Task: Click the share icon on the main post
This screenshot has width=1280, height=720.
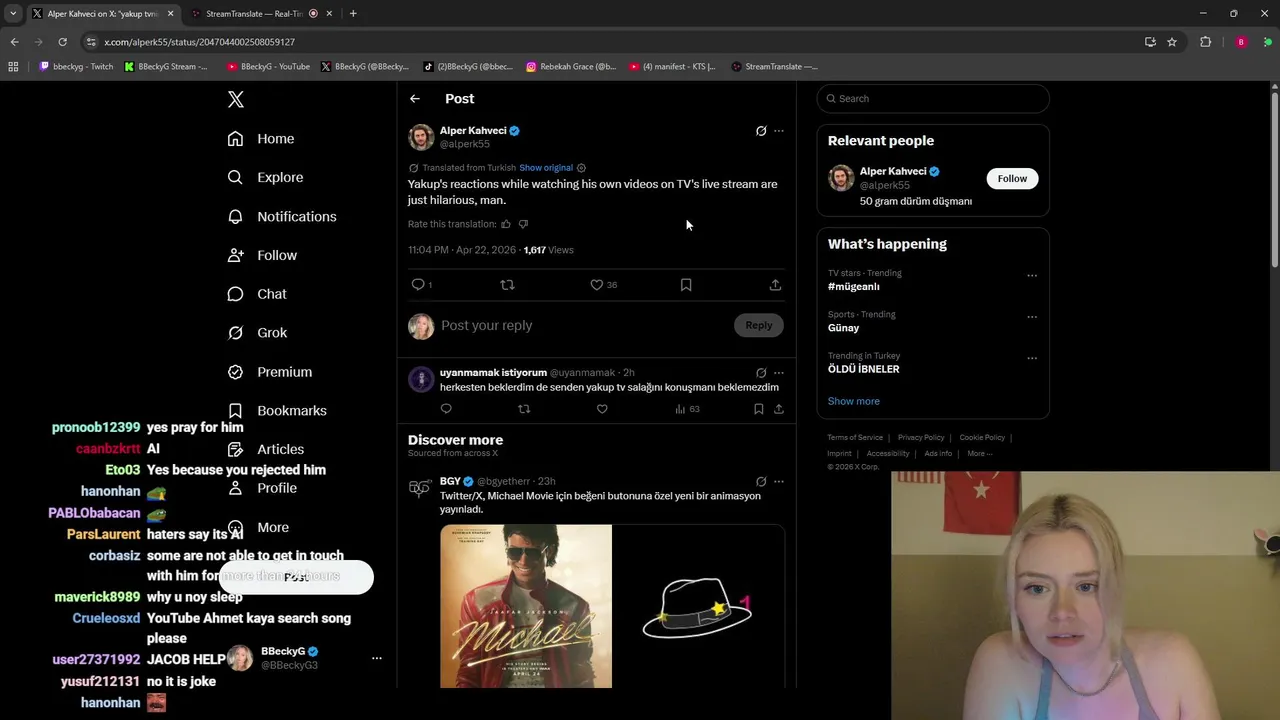Action: pos(775,285)
